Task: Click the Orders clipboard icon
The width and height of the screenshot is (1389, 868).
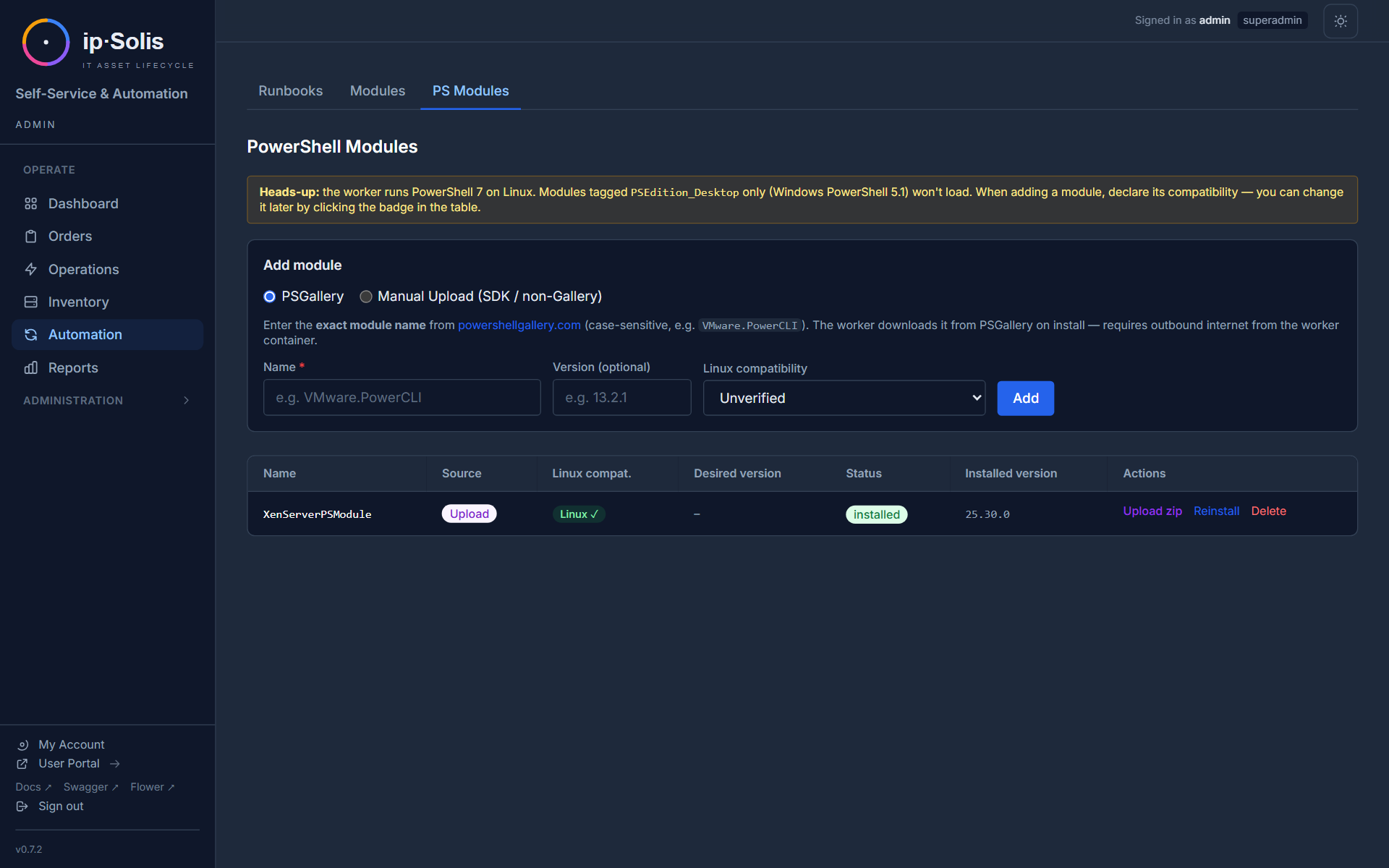Action: click(30, 237)
